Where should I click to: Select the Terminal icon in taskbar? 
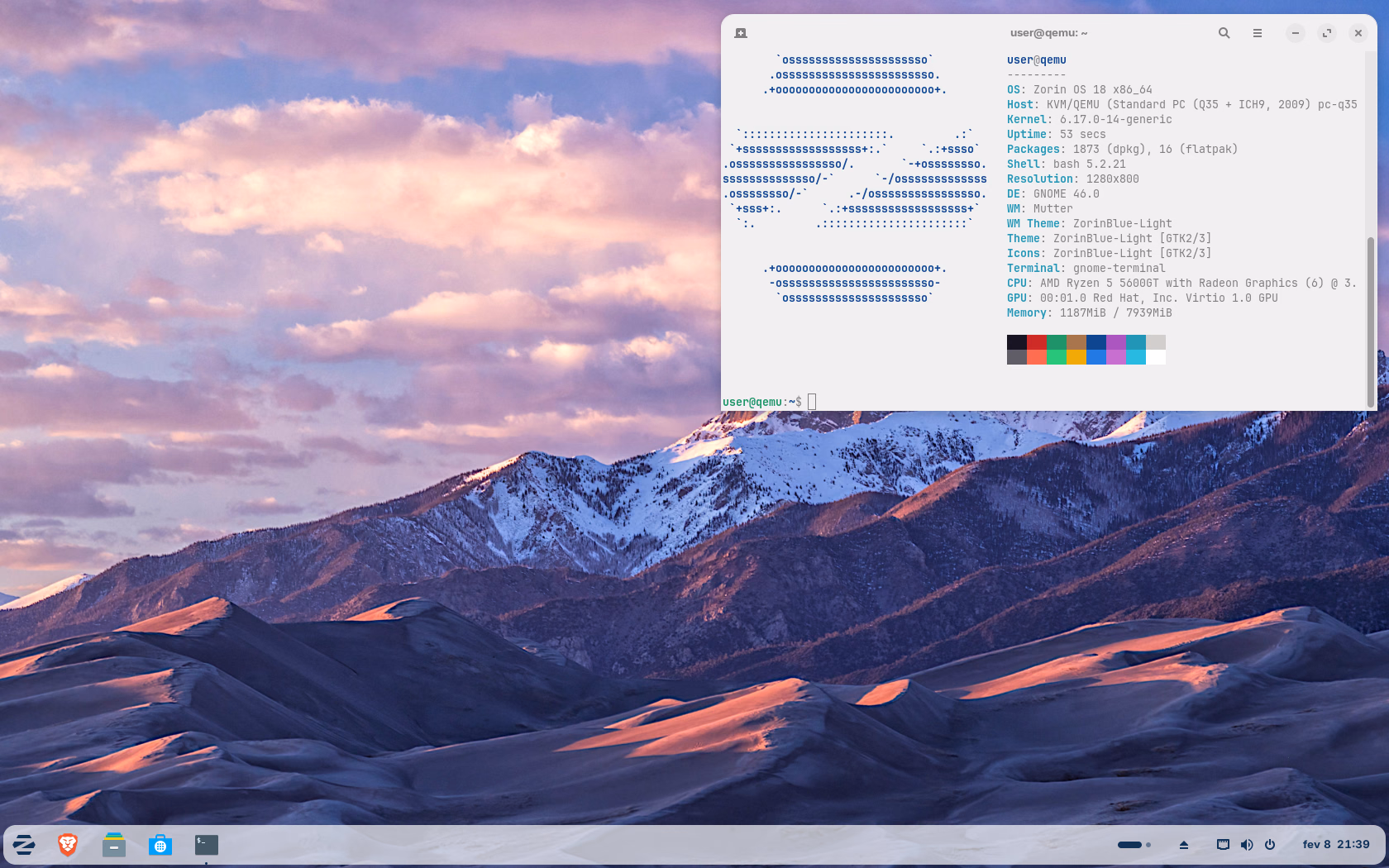point(207,845)
